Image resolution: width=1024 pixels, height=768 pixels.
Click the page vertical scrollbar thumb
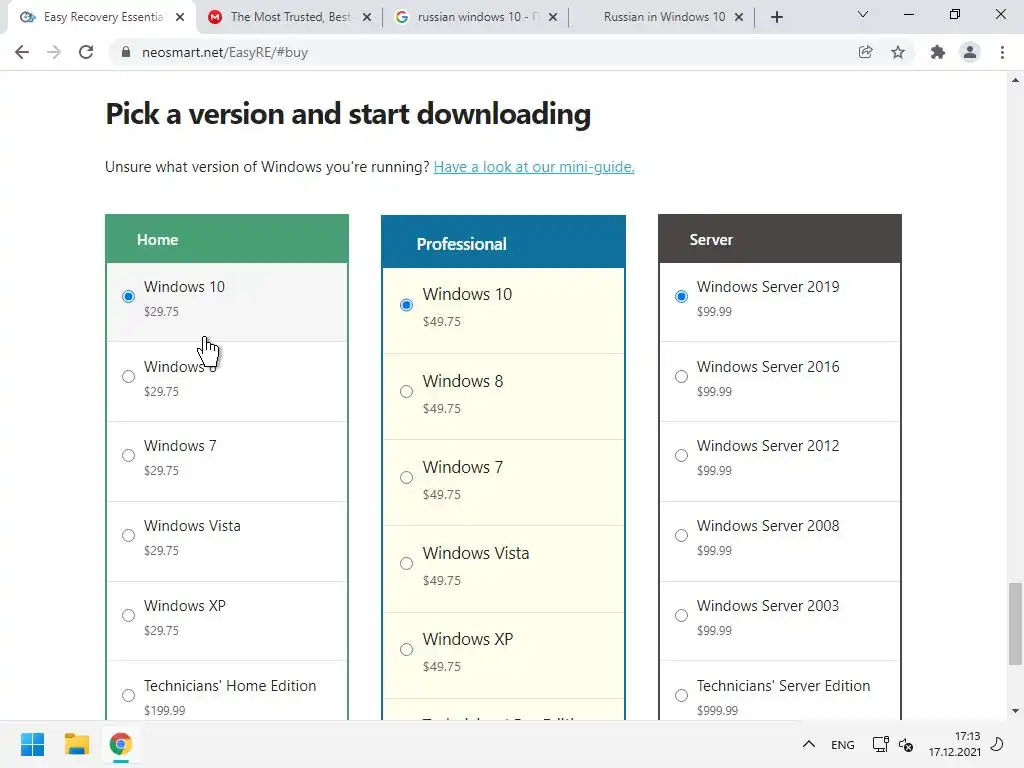pos(1015,623)
